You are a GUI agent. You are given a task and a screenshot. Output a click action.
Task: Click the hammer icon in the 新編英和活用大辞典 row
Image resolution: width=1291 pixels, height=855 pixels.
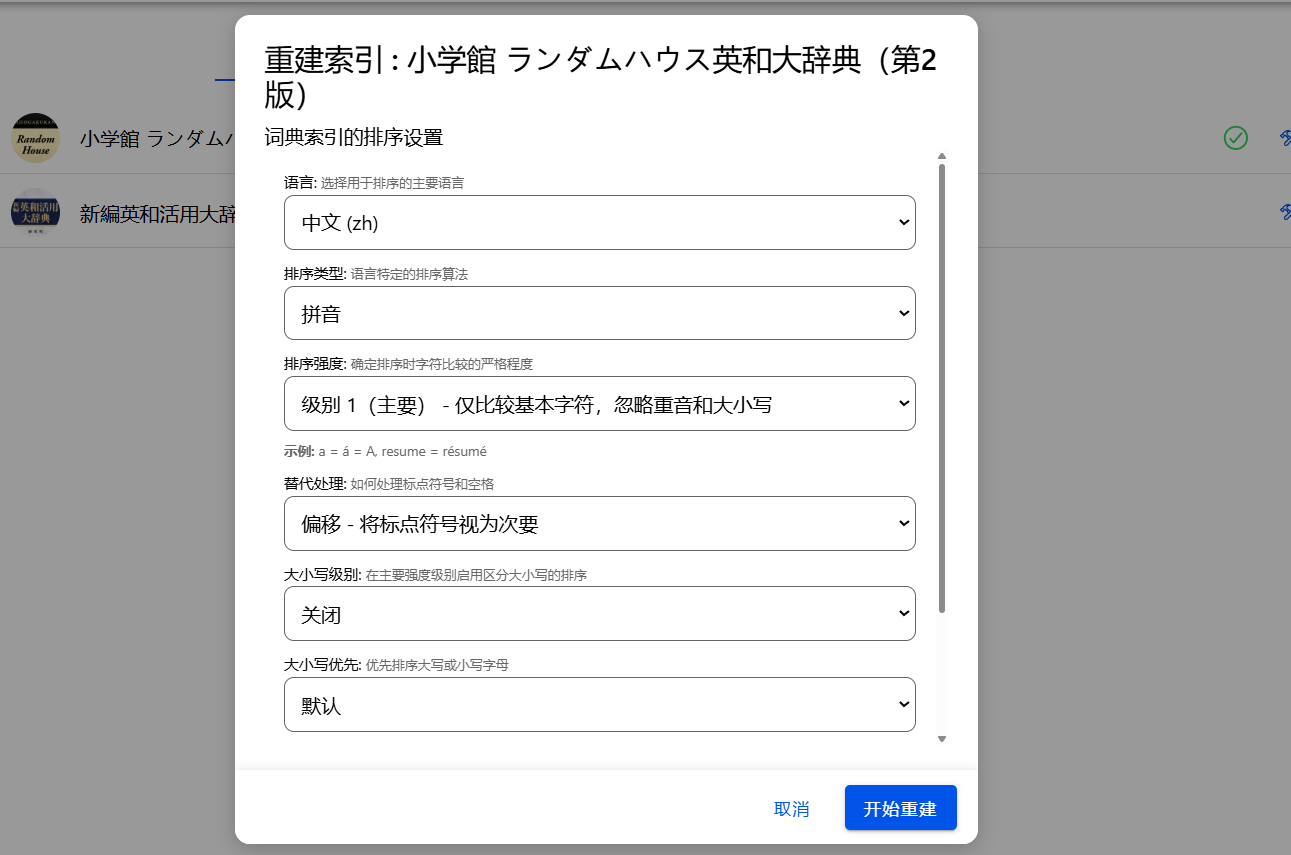[x=1284, y=212]
